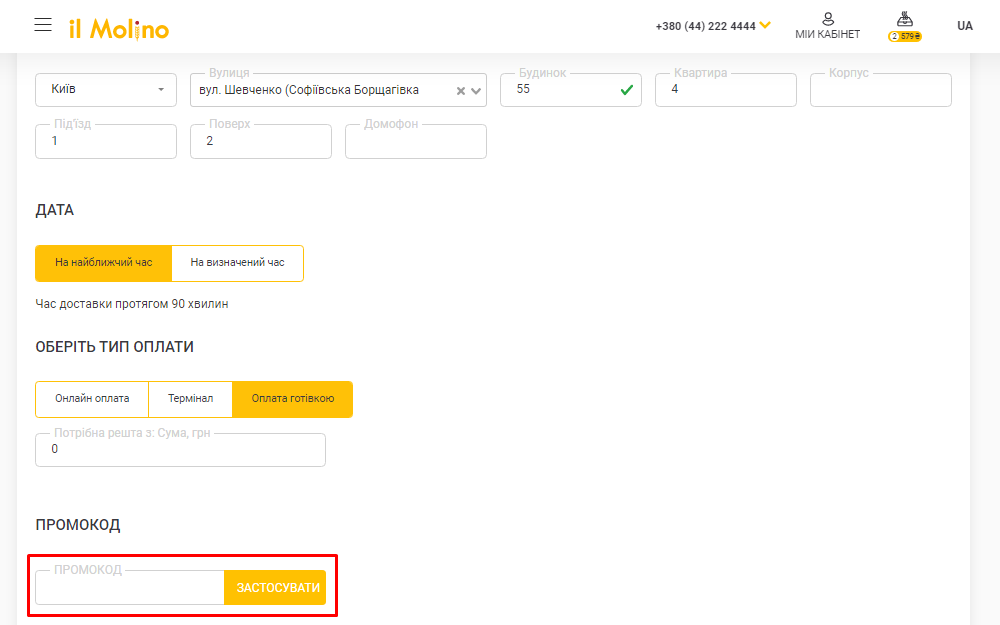Viewport: 1000px width, 625px height.
Task: Choose Термінал payment type
Action: pos(190,399)
